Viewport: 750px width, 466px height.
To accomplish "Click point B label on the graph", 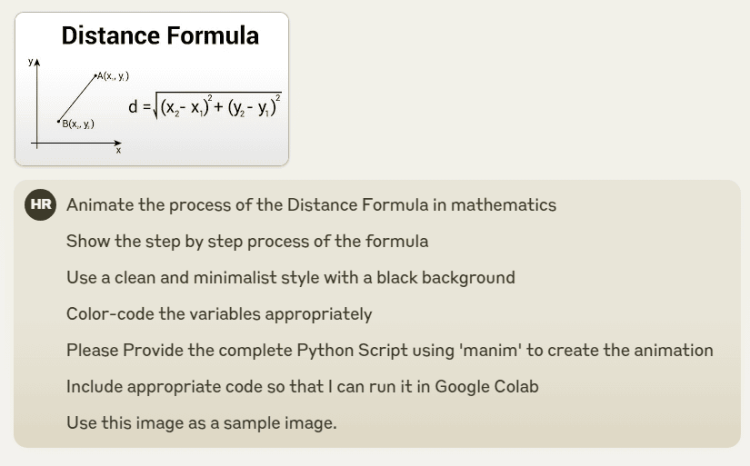I will pos(78,124).
